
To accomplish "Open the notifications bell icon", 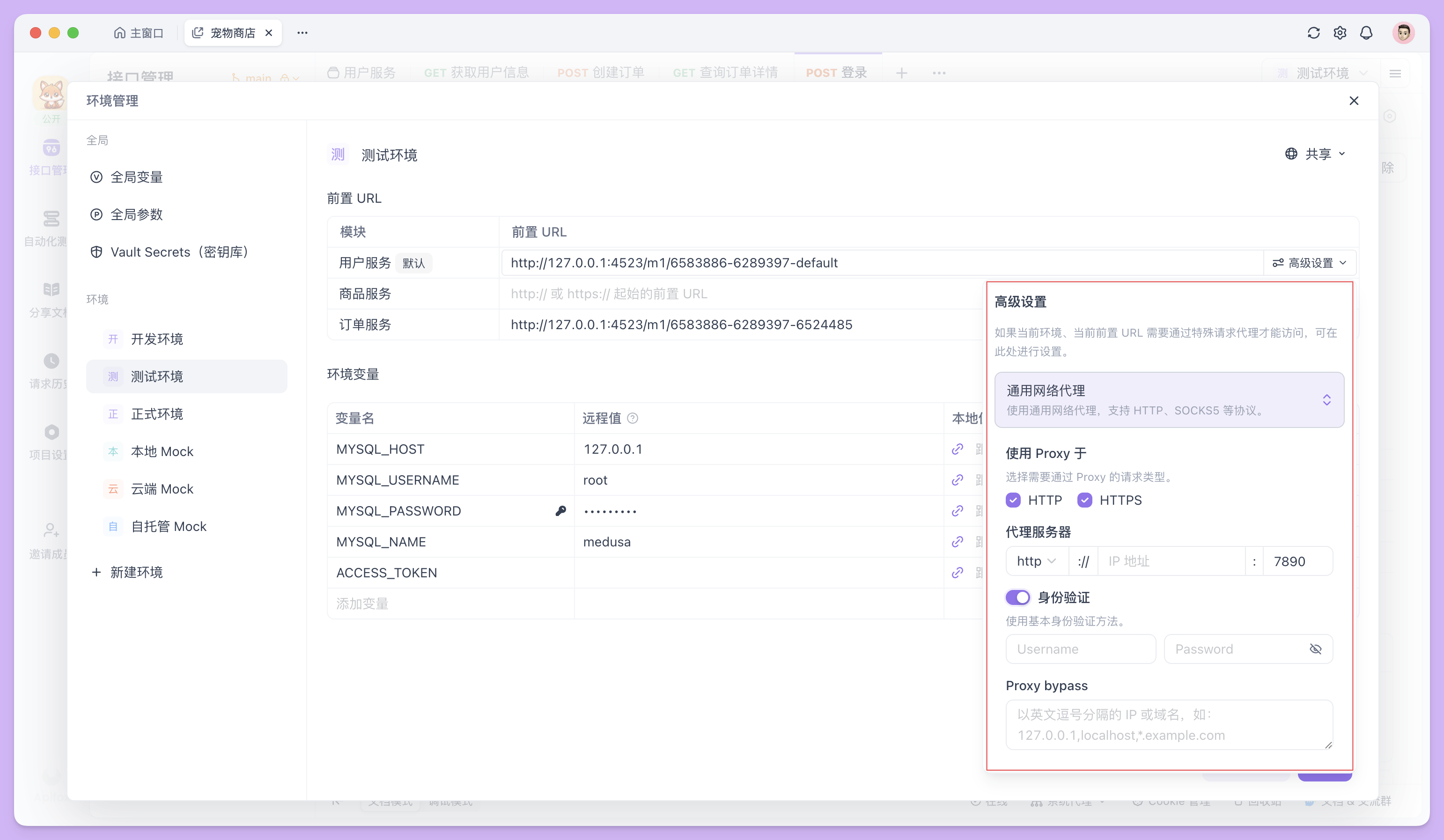I will coord(1367,33).
